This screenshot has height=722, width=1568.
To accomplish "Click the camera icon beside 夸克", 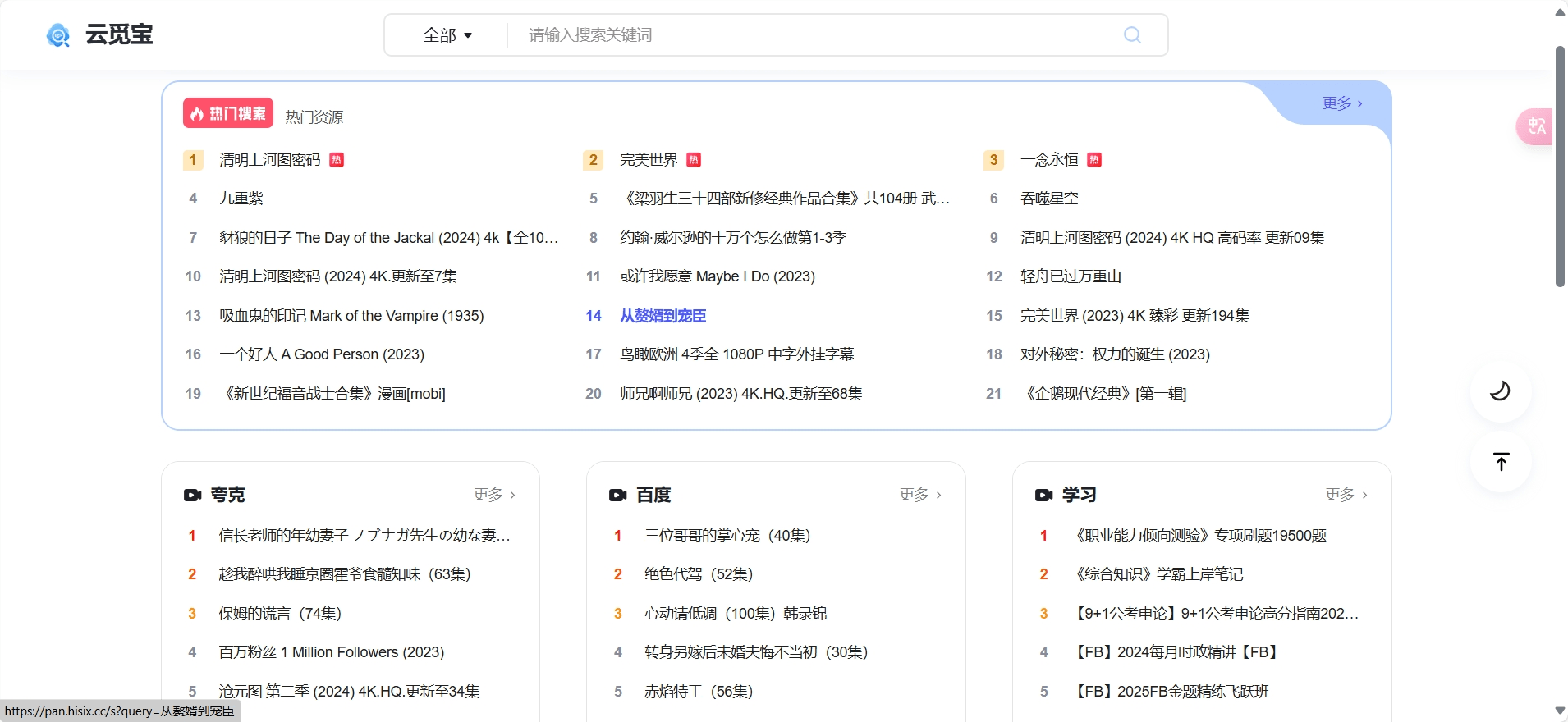I will coord(193,495).
